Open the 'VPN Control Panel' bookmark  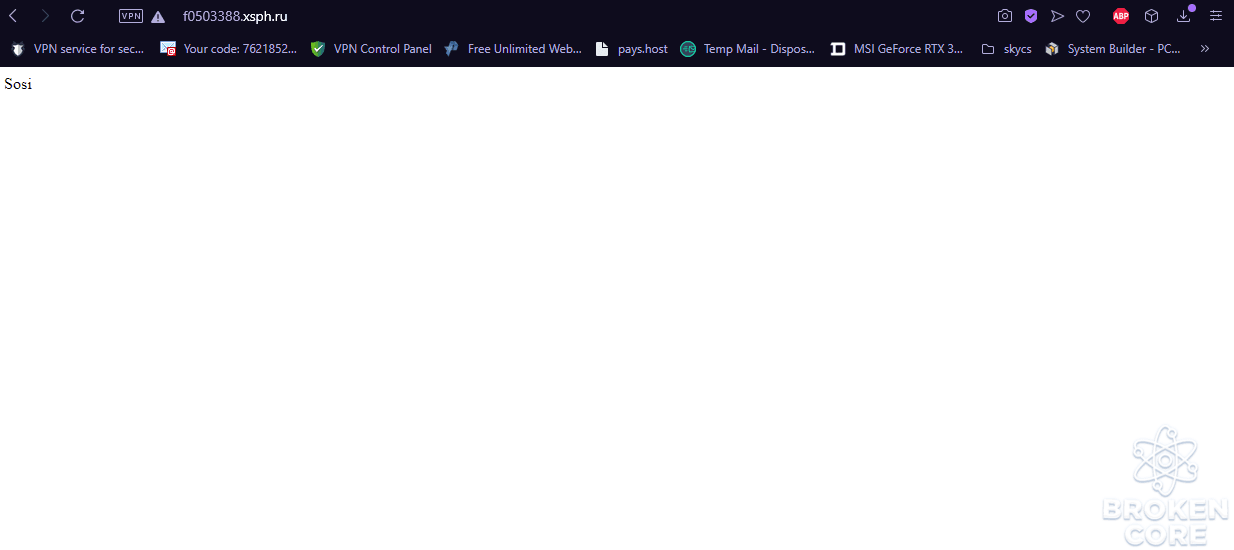[371, 48]
